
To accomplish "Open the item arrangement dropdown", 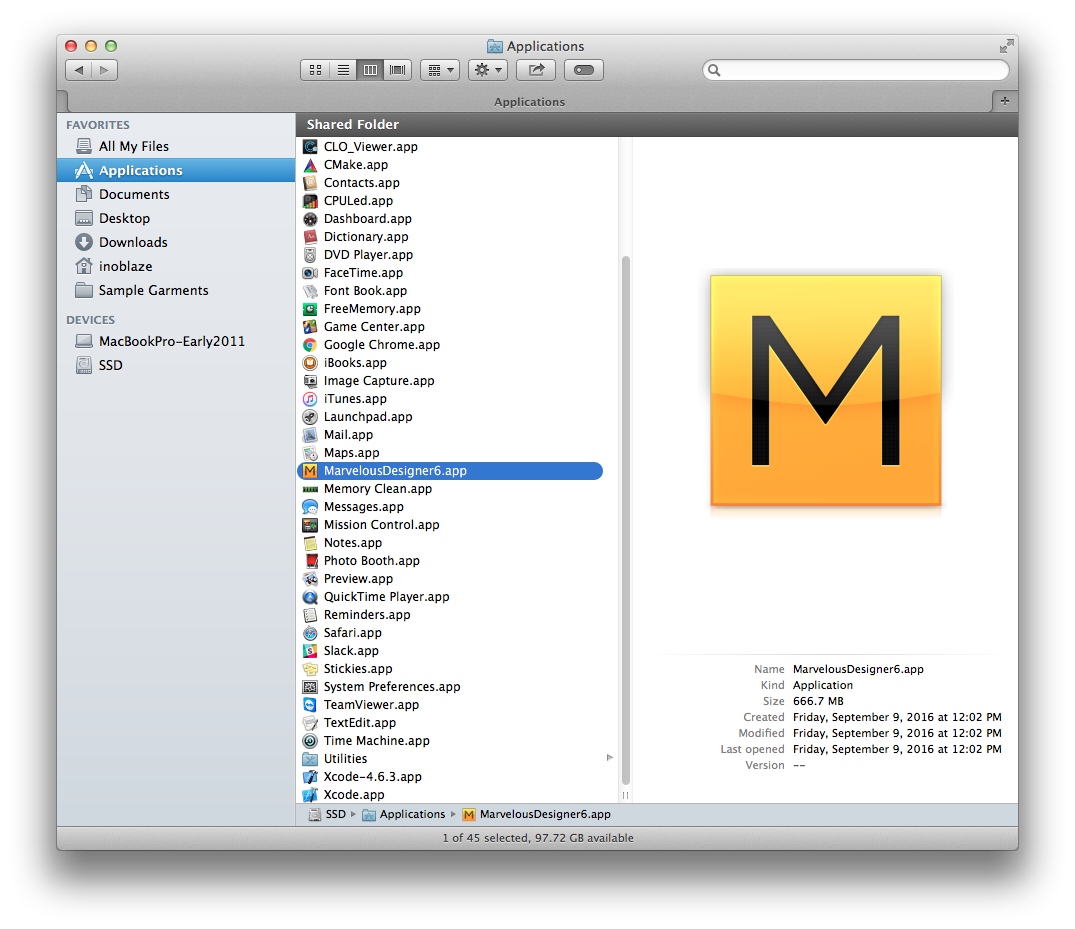I will coord(439,70).
